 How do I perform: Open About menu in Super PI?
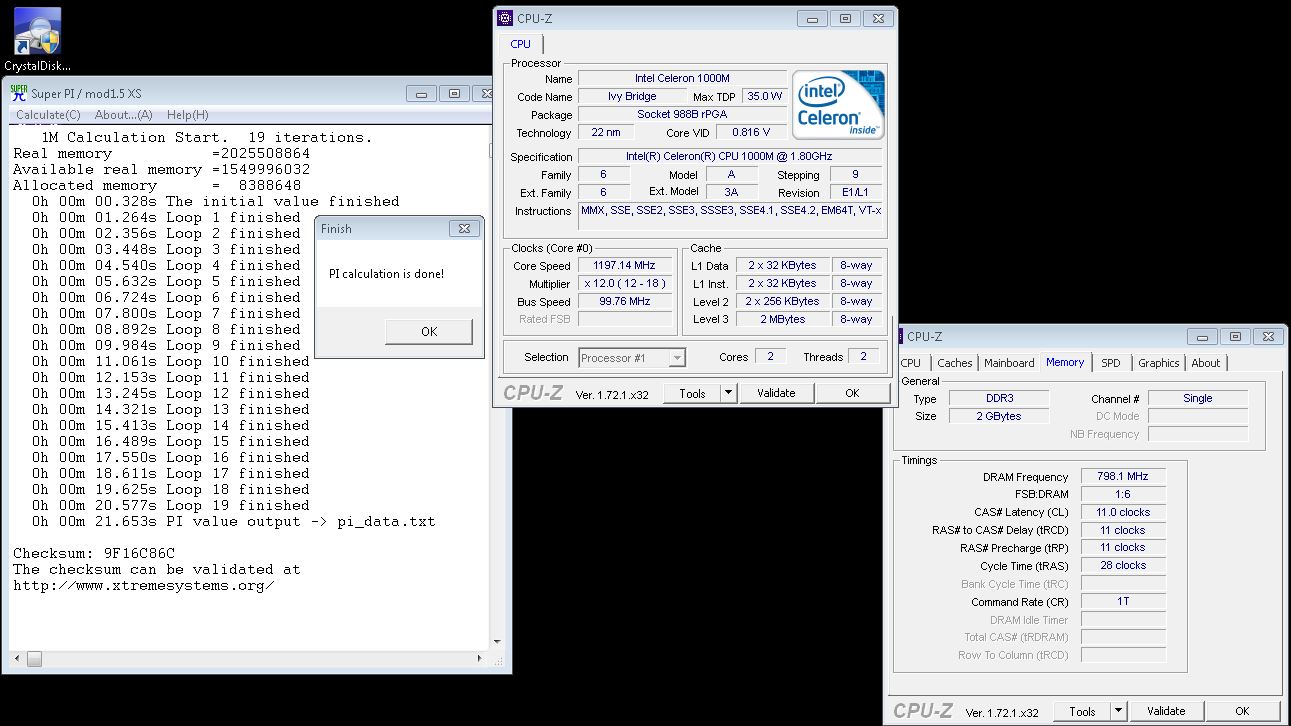click(123, 115)
